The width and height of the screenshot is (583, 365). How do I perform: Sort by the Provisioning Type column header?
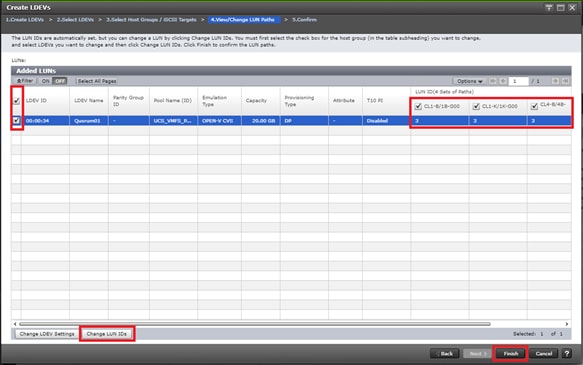click(304, 101)
